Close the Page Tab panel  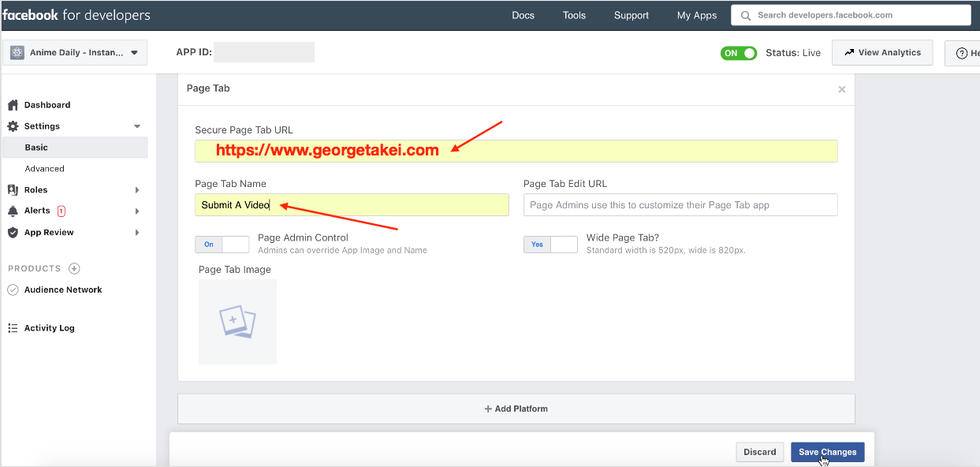841,89
